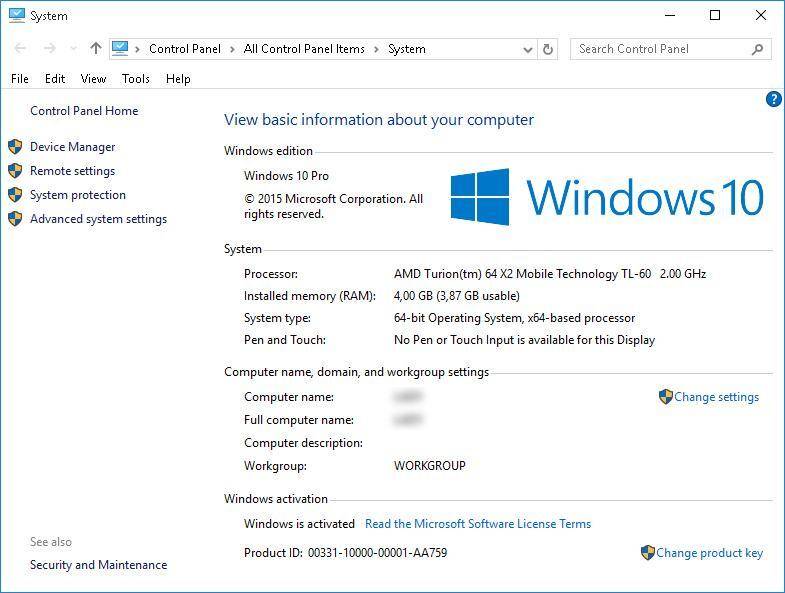Maximize the System window
The width and height of the screenshot is (785, 593).
(x=715, y=16)
